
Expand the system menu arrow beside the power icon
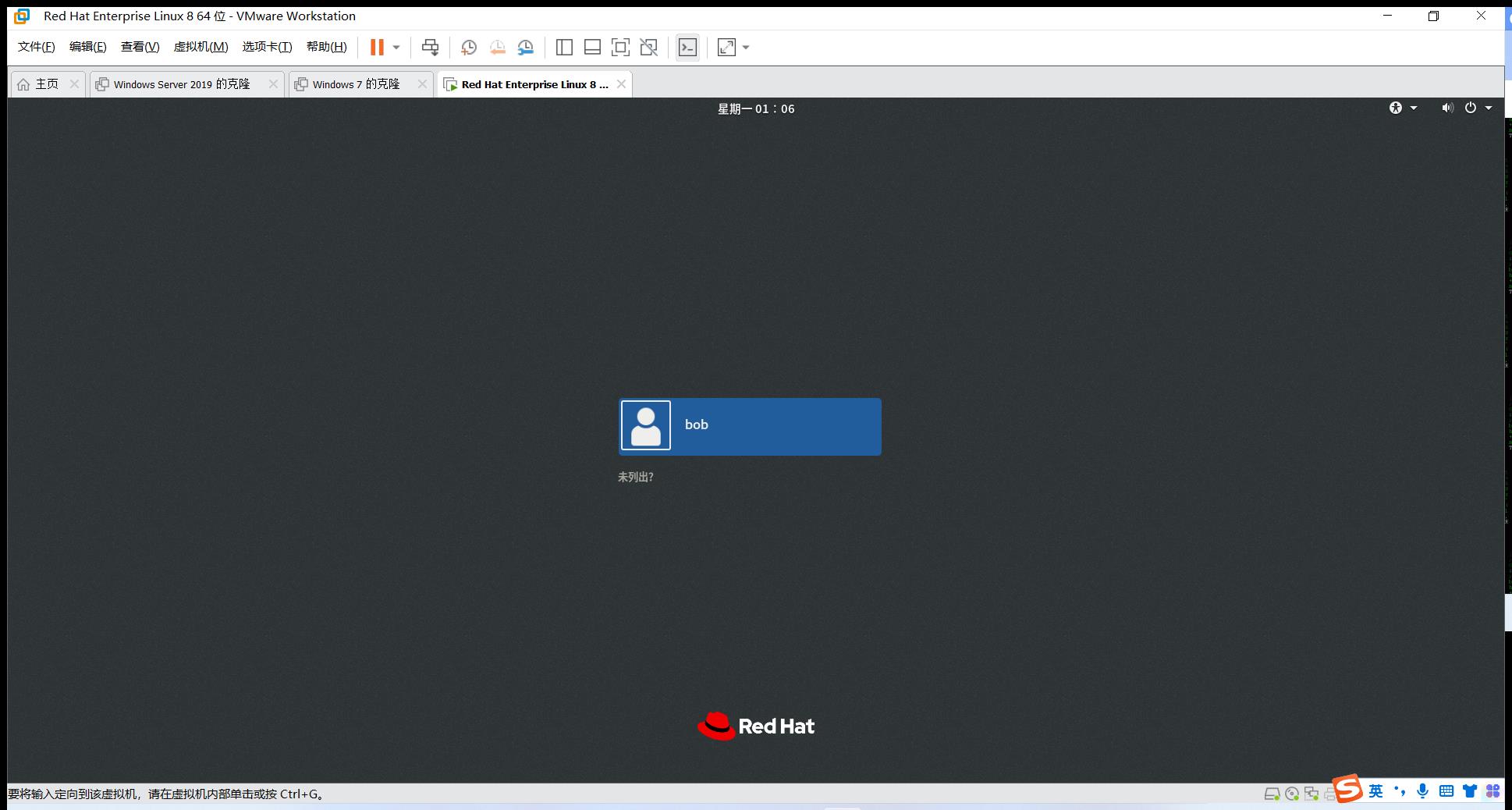click(1489, 108)
